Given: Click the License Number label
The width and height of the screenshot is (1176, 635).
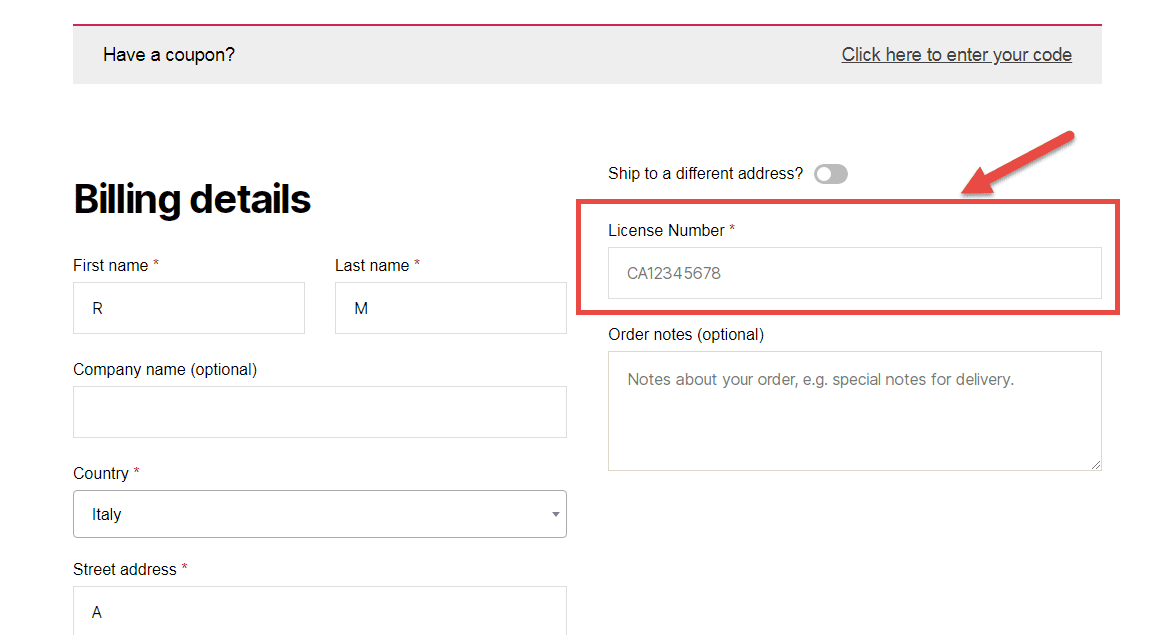Looking at the screenshot, I should (x=666, y=230).
